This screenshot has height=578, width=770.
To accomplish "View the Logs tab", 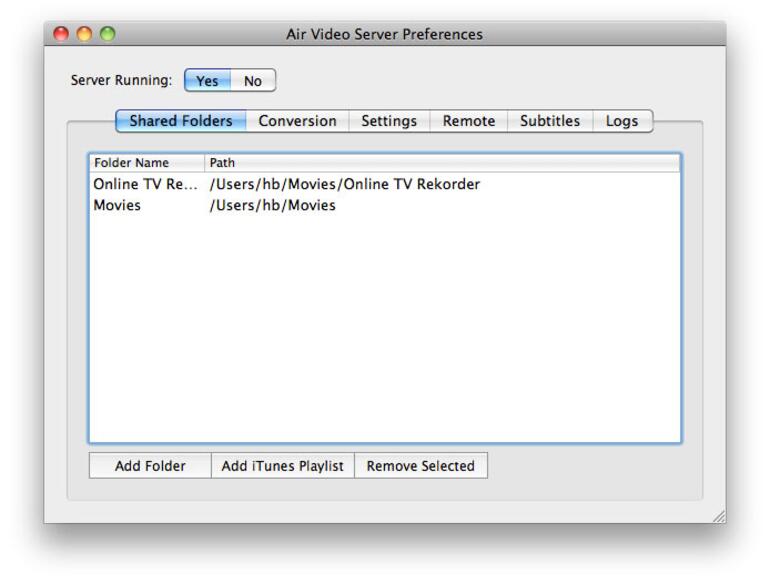I will pos(622,121).
